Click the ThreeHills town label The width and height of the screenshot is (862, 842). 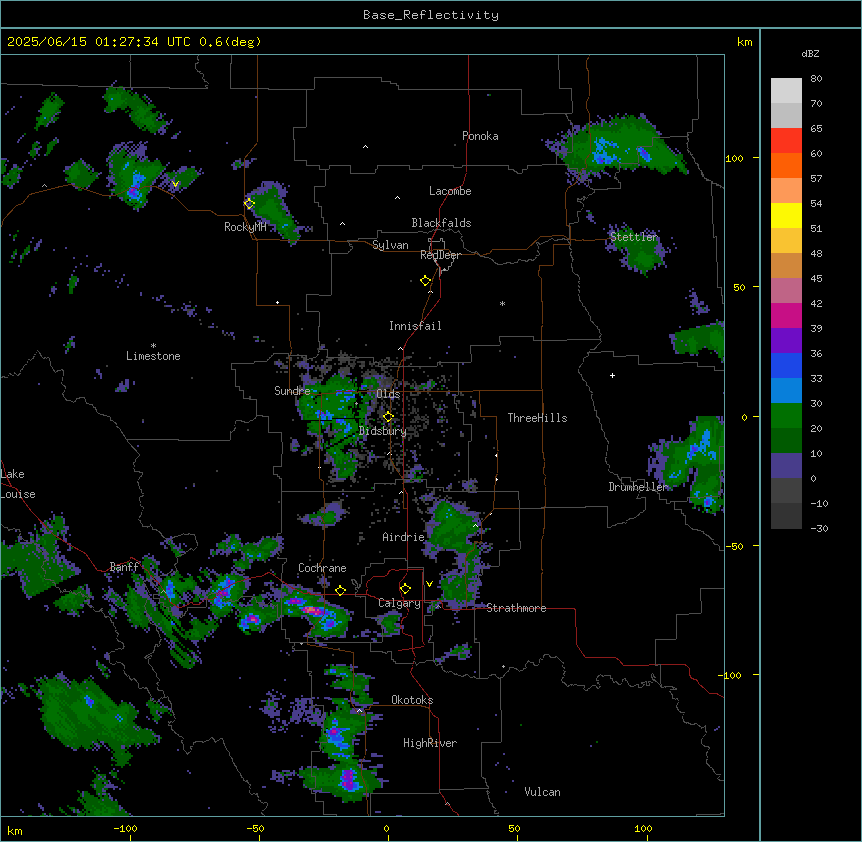click(x=537, y=418)
